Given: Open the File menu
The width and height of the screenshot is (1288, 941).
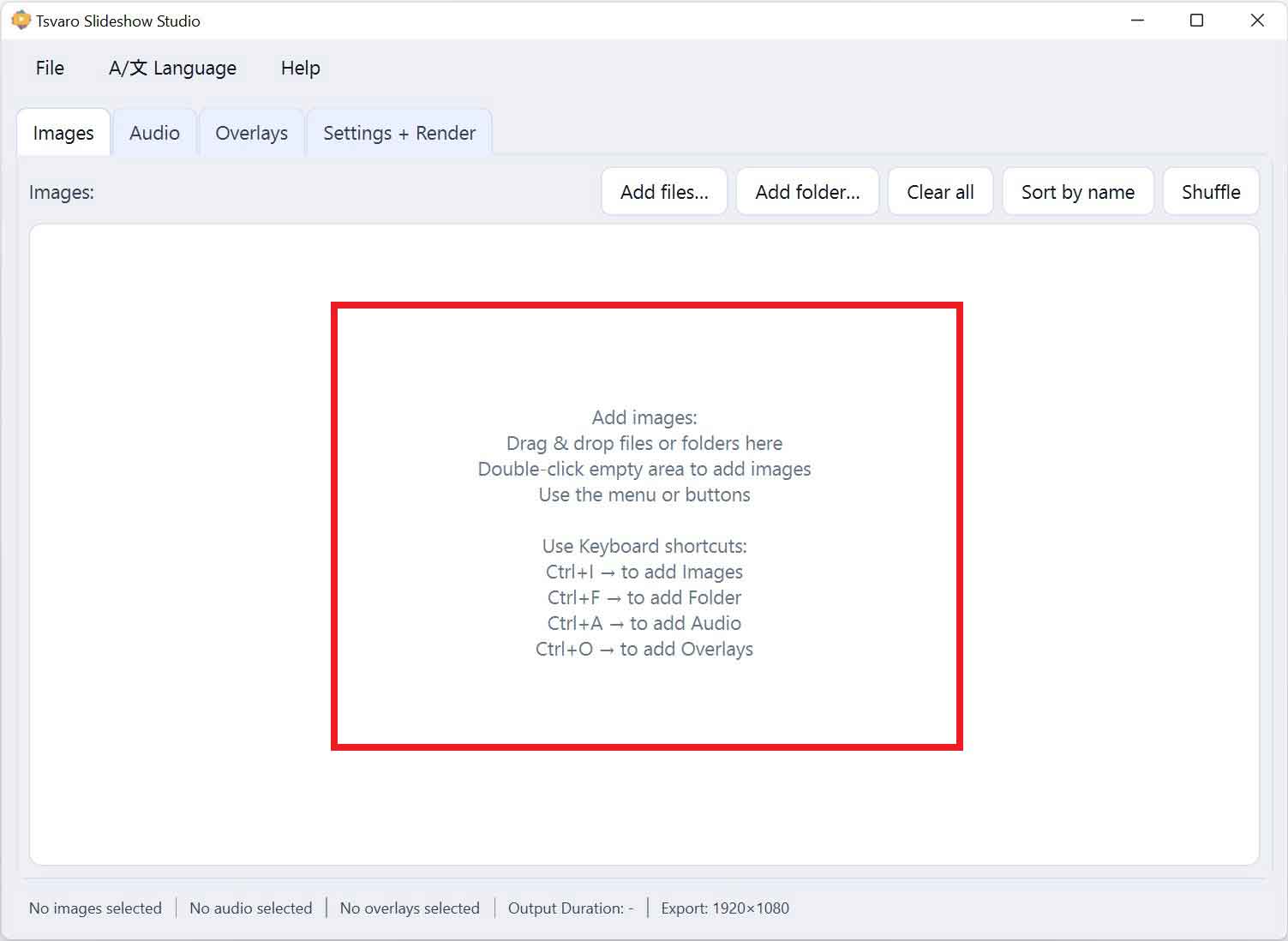Looking at the screenshot, I should coord(50,69).
